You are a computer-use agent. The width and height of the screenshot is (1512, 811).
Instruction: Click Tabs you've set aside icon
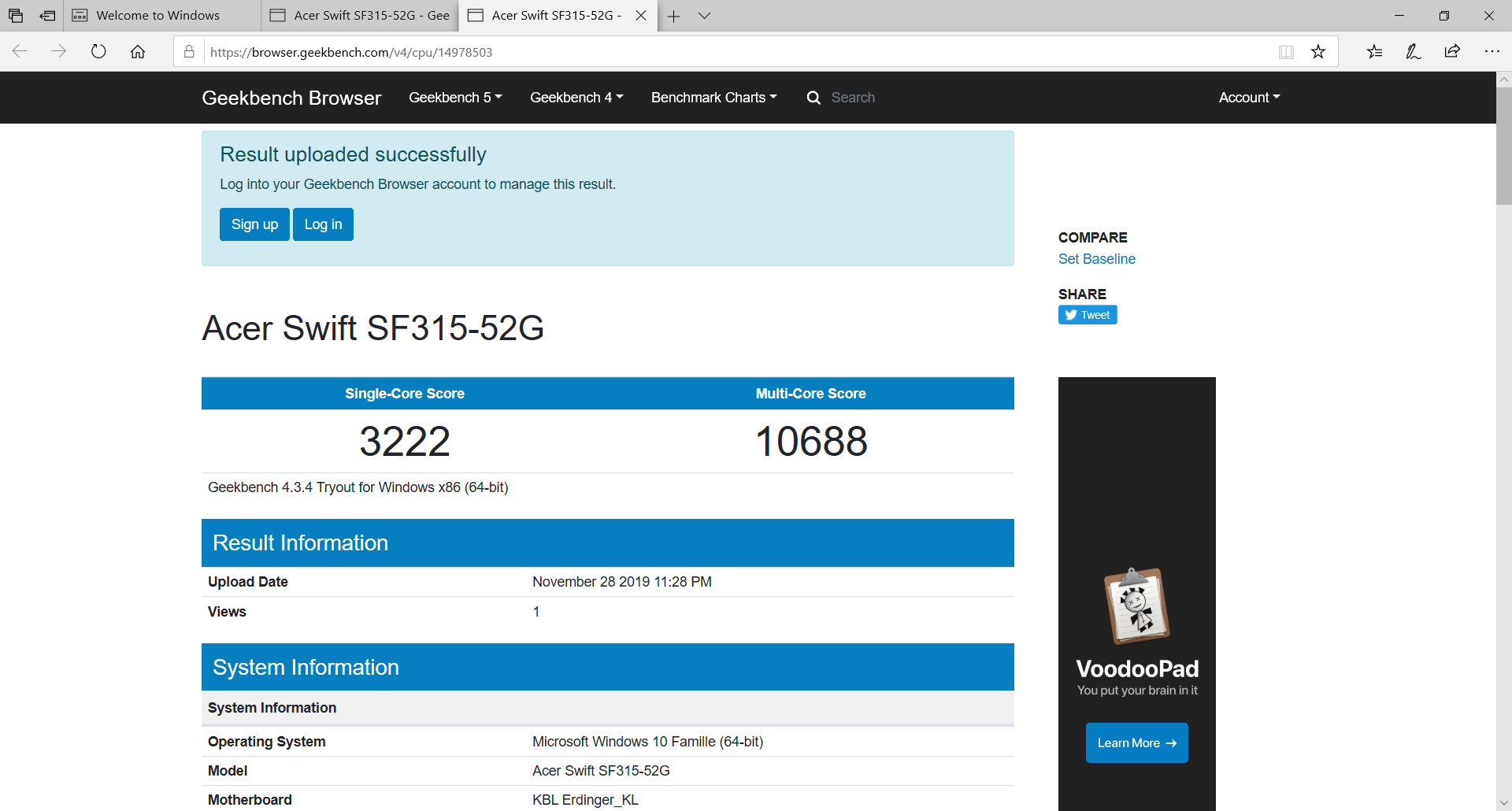pos(16,16)
